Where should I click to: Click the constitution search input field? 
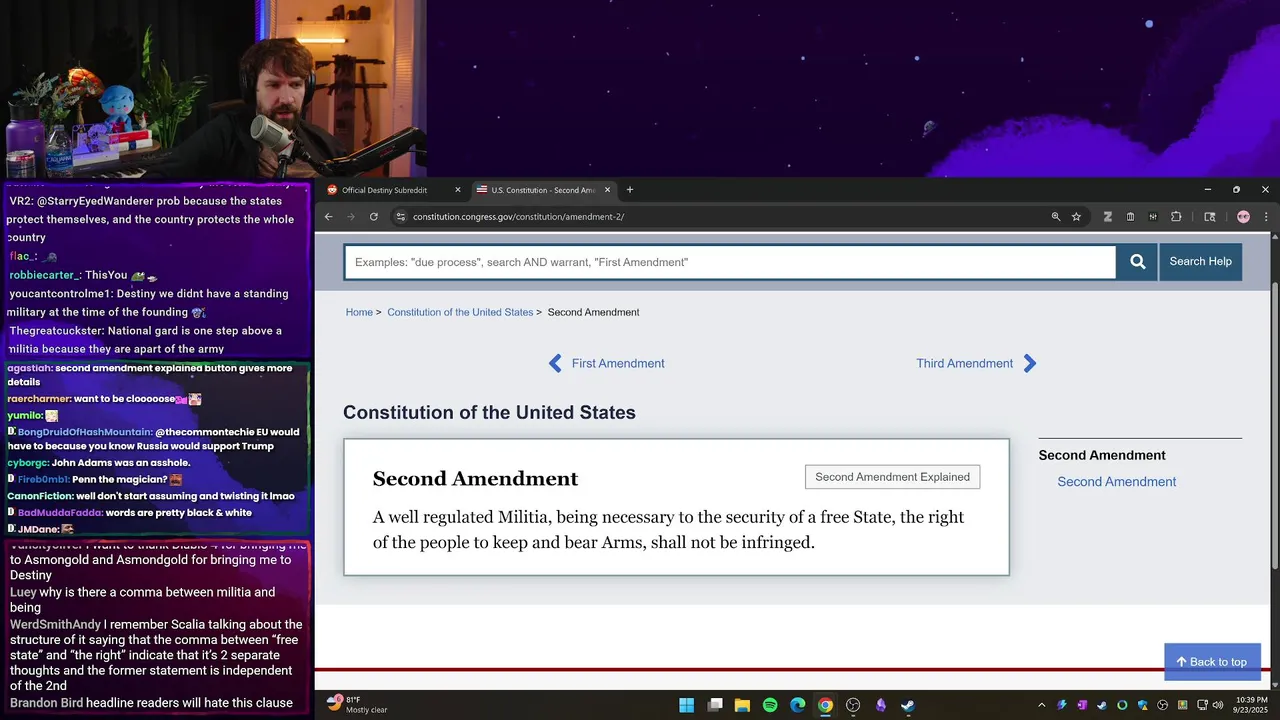click(x=730, y=262)
